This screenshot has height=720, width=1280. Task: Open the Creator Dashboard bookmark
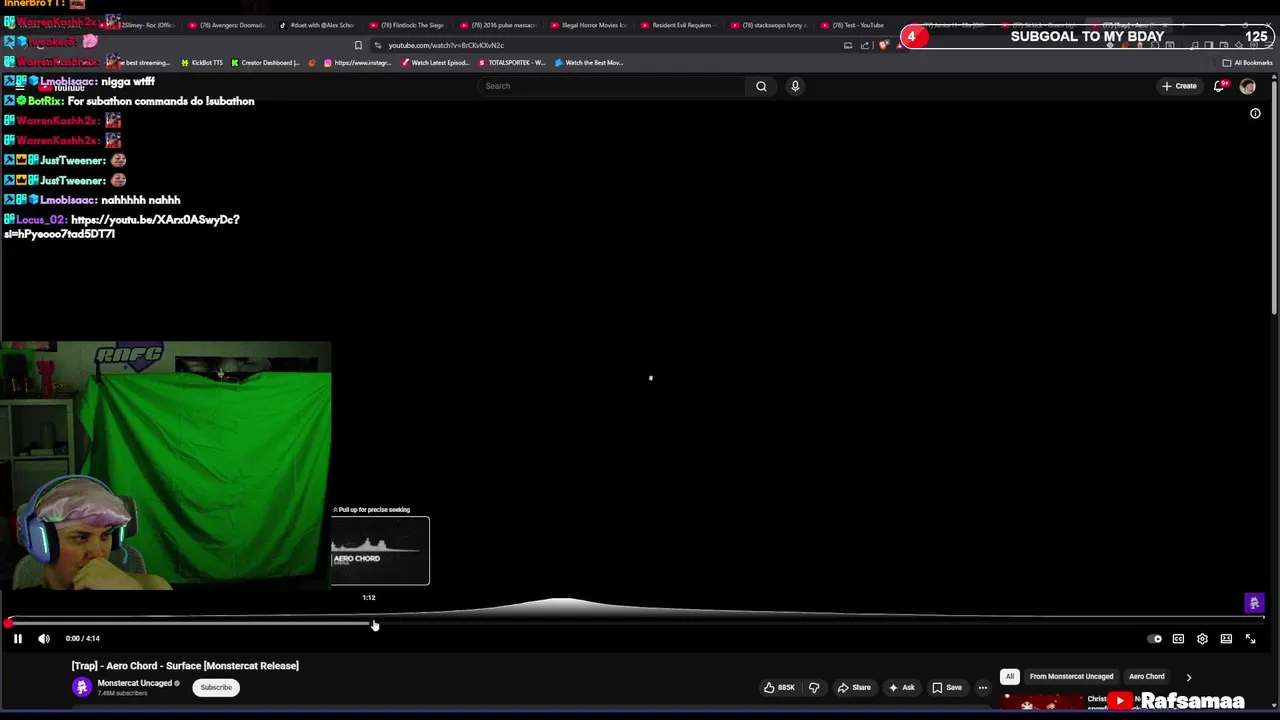265,62
